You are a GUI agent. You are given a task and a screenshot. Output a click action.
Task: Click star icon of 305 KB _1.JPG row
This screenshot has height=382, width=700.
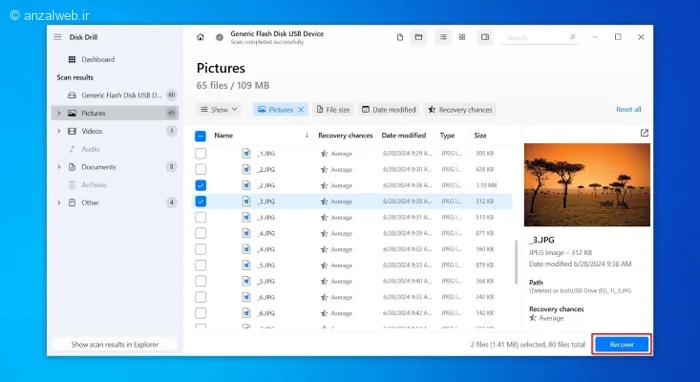click(324, 154)
